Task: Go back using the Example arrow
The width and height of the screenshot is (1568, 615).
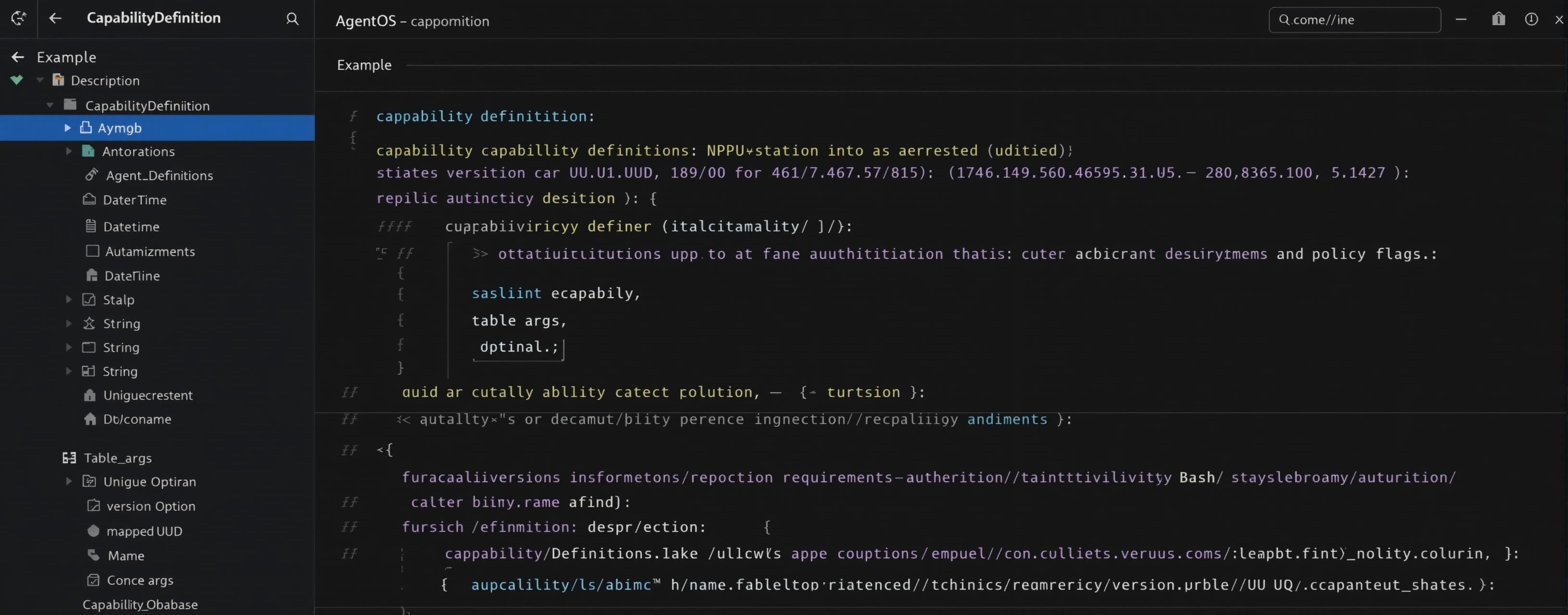Action: tap(18, 57)
